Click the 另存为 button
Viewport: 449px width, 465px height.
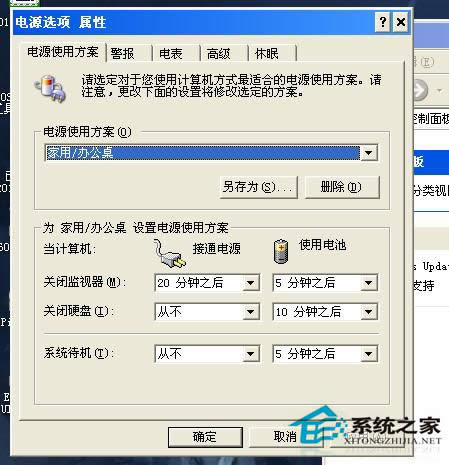pos(259,187)
